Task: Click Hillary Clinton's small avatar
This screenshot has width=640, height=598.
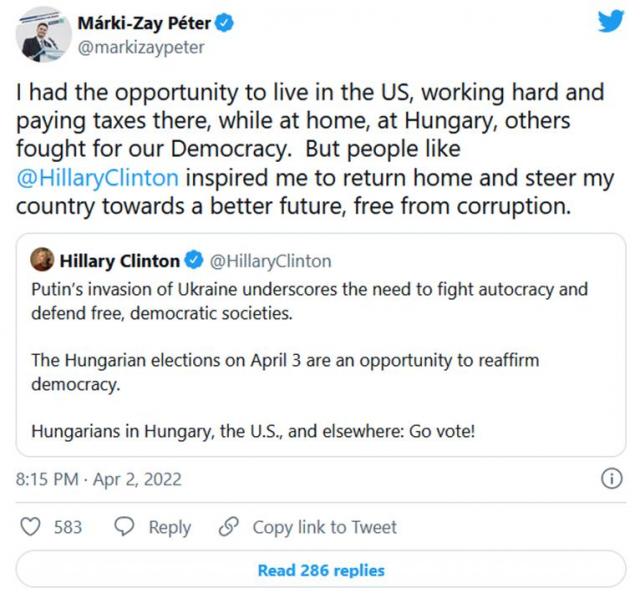Action: coord(43,261)
